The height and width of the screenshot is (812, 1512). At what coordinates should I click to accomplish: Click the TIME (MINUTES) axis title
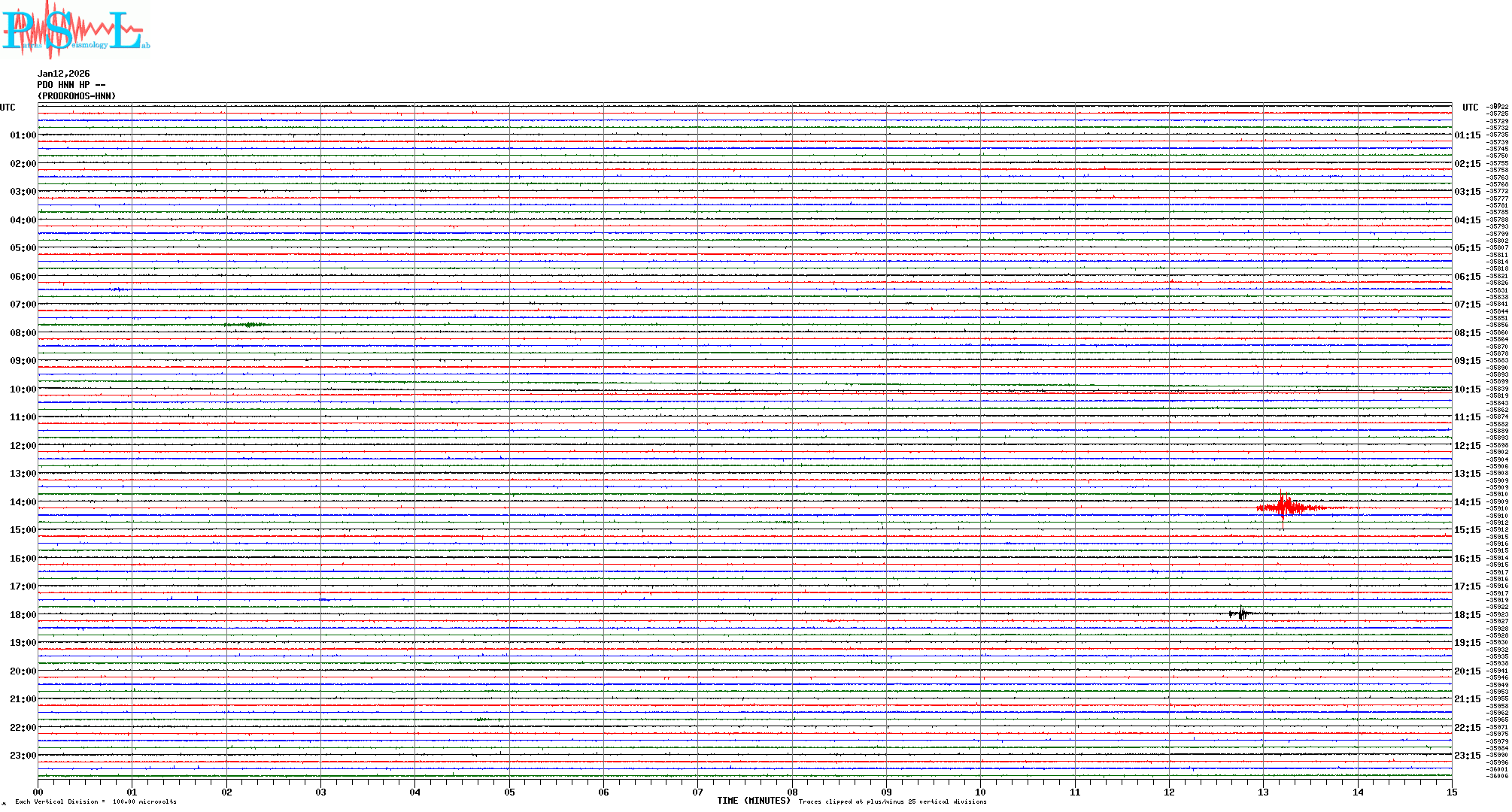(x=753, y=801)
